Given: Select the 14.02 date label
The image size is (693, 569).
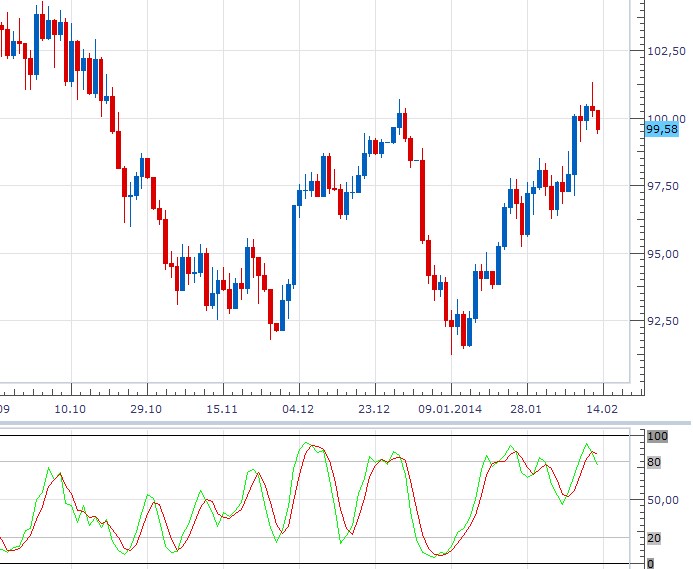Looking at the screenshot, I should [x=602, y=409].
